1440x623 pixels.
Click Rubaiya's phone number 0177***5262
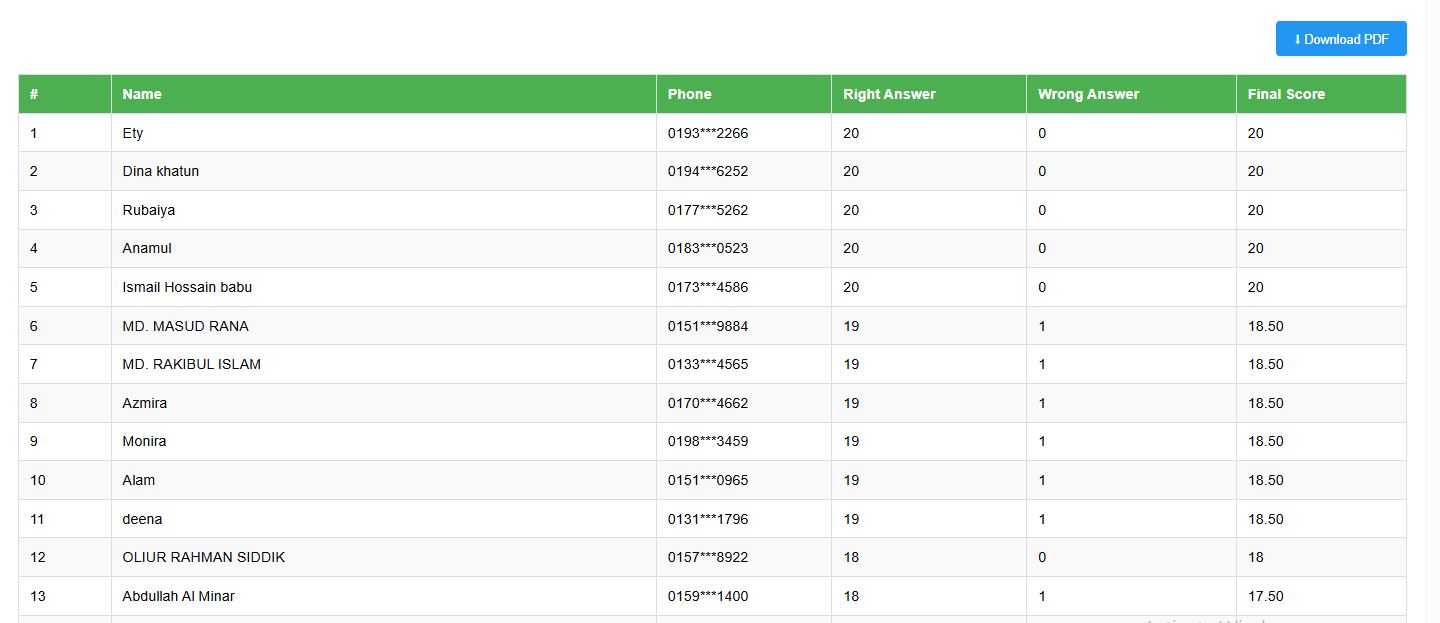(708, 210)
